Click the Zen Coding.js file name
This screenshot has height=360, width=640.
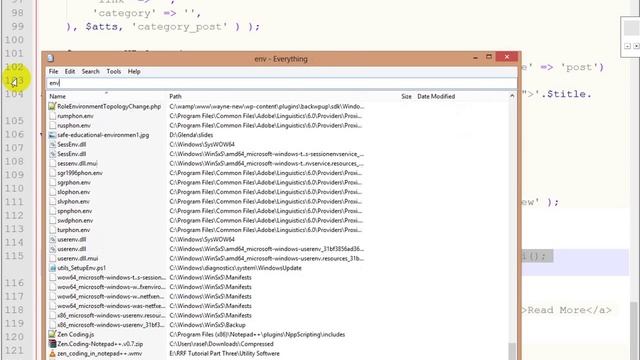point(76,334)
